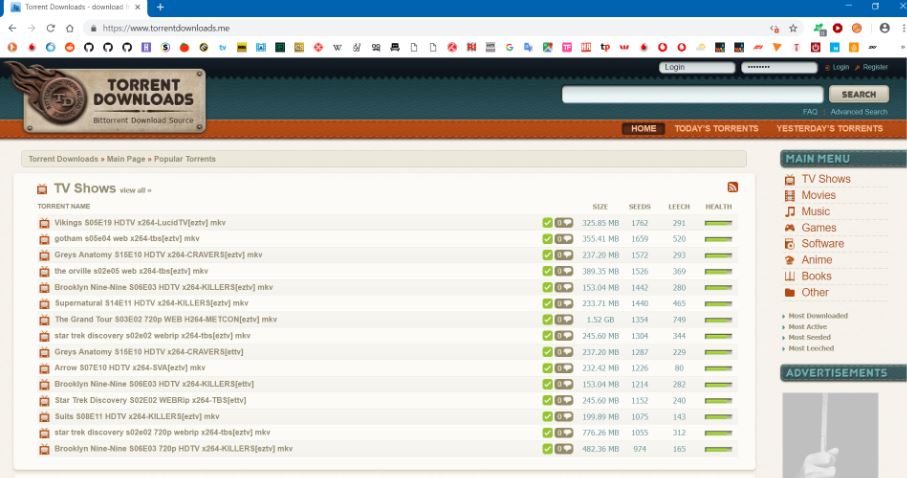Click the Torrent Downloads logo
The width and height of the screenshot is (907, 478).
(107, 97)
